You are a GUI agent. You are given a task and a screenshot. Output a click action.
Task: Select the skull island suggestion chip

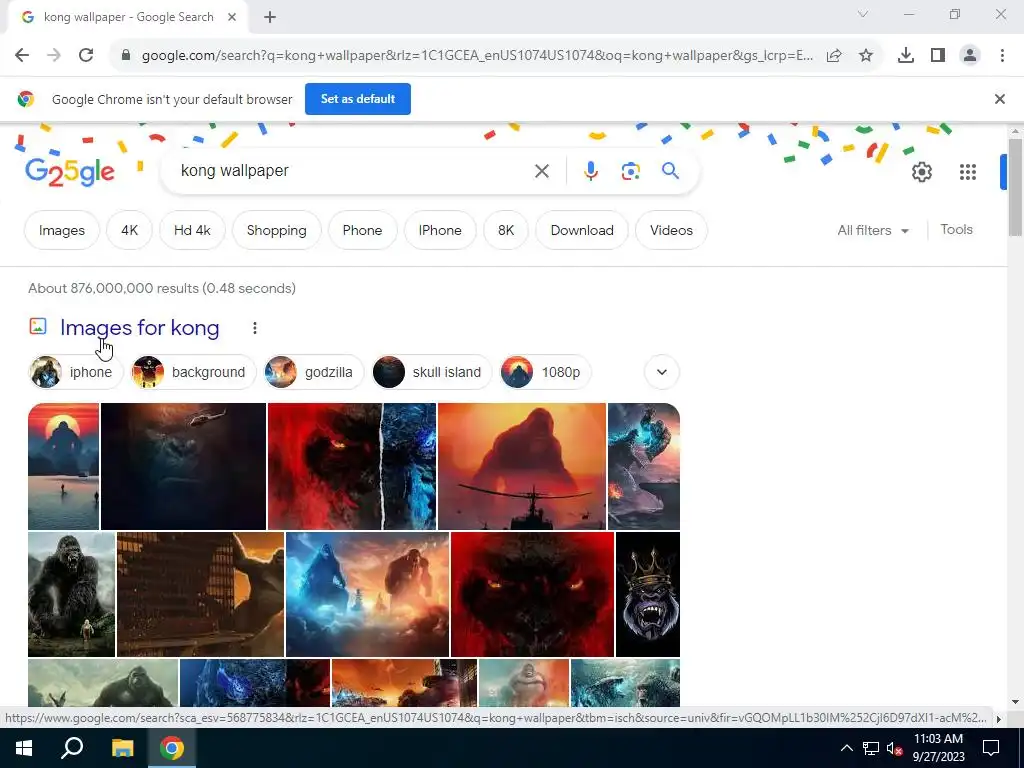[432, 372]
